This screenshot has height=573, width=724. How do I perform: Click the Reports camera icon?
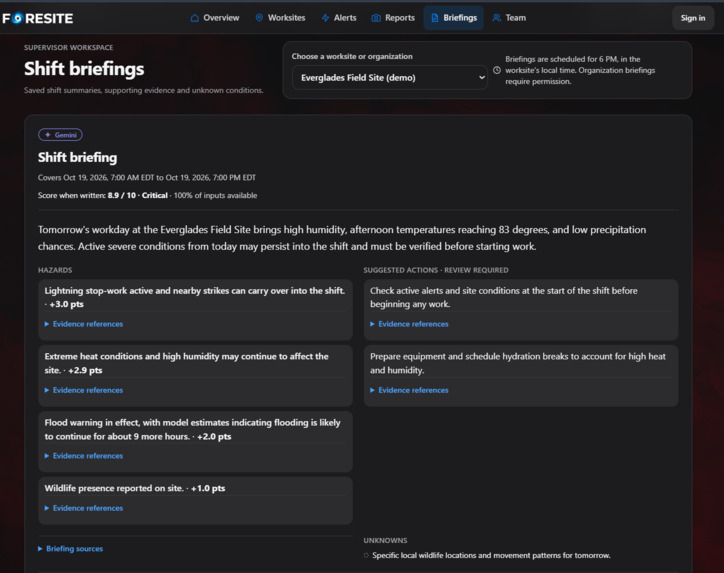pos(376,18)
